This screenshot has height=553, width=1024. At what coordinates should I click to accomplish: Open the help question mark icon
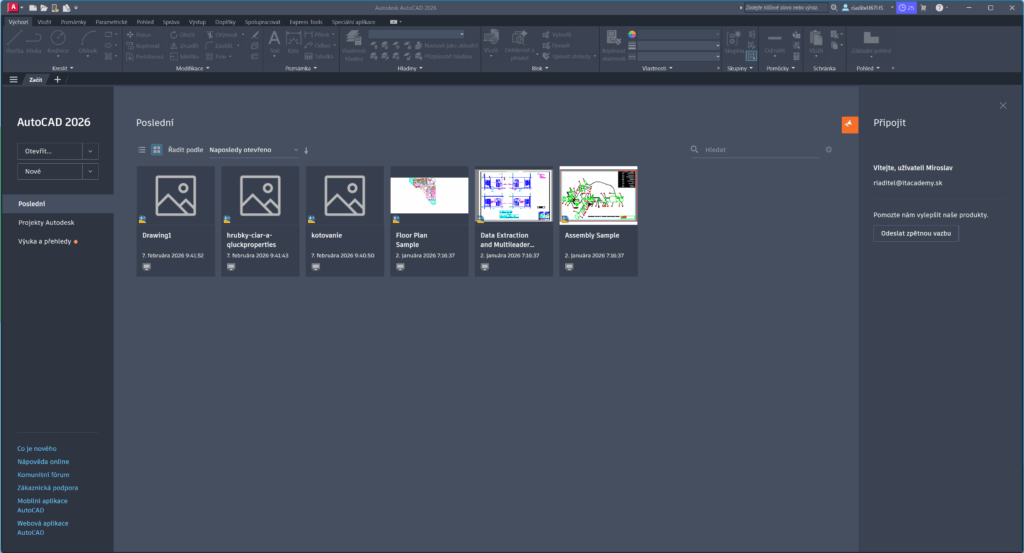pos(939,8)
